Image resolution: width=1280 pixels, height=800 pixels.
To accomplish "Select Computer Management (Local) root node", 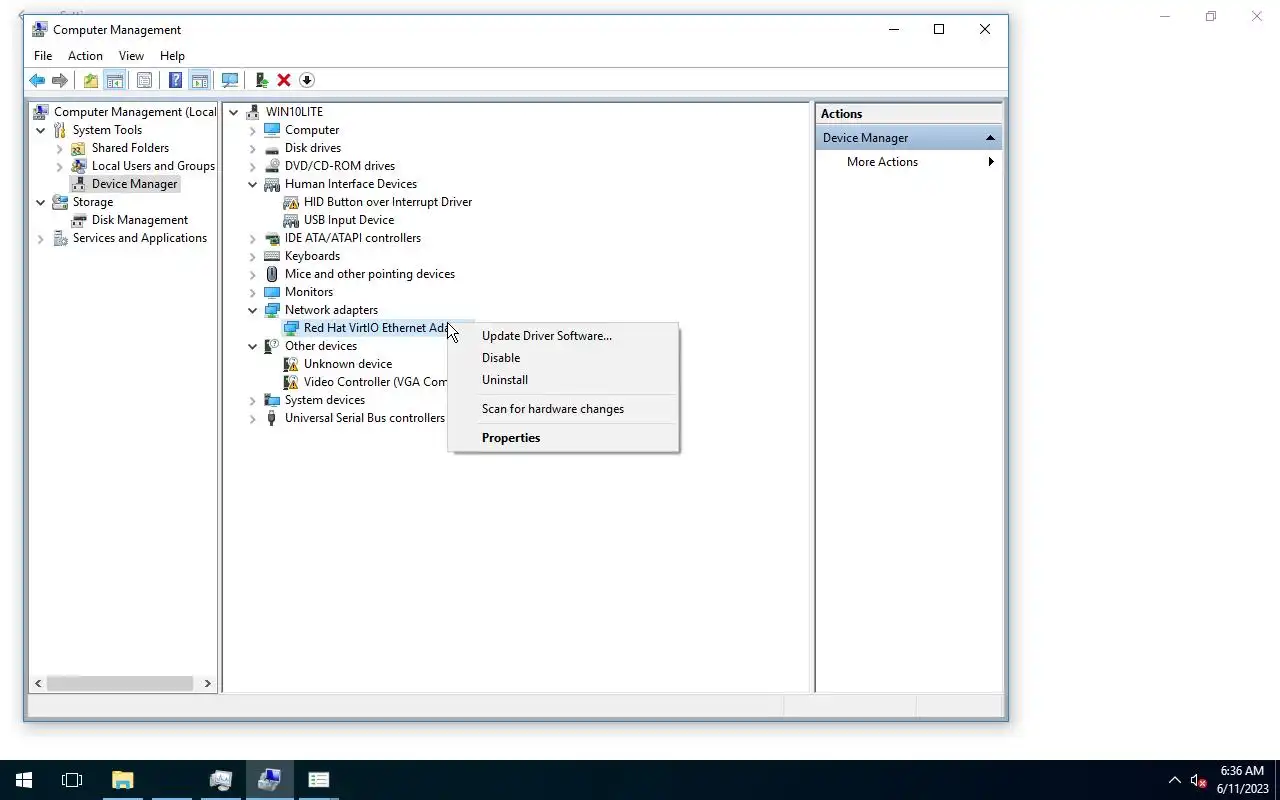I will point(134,112).
